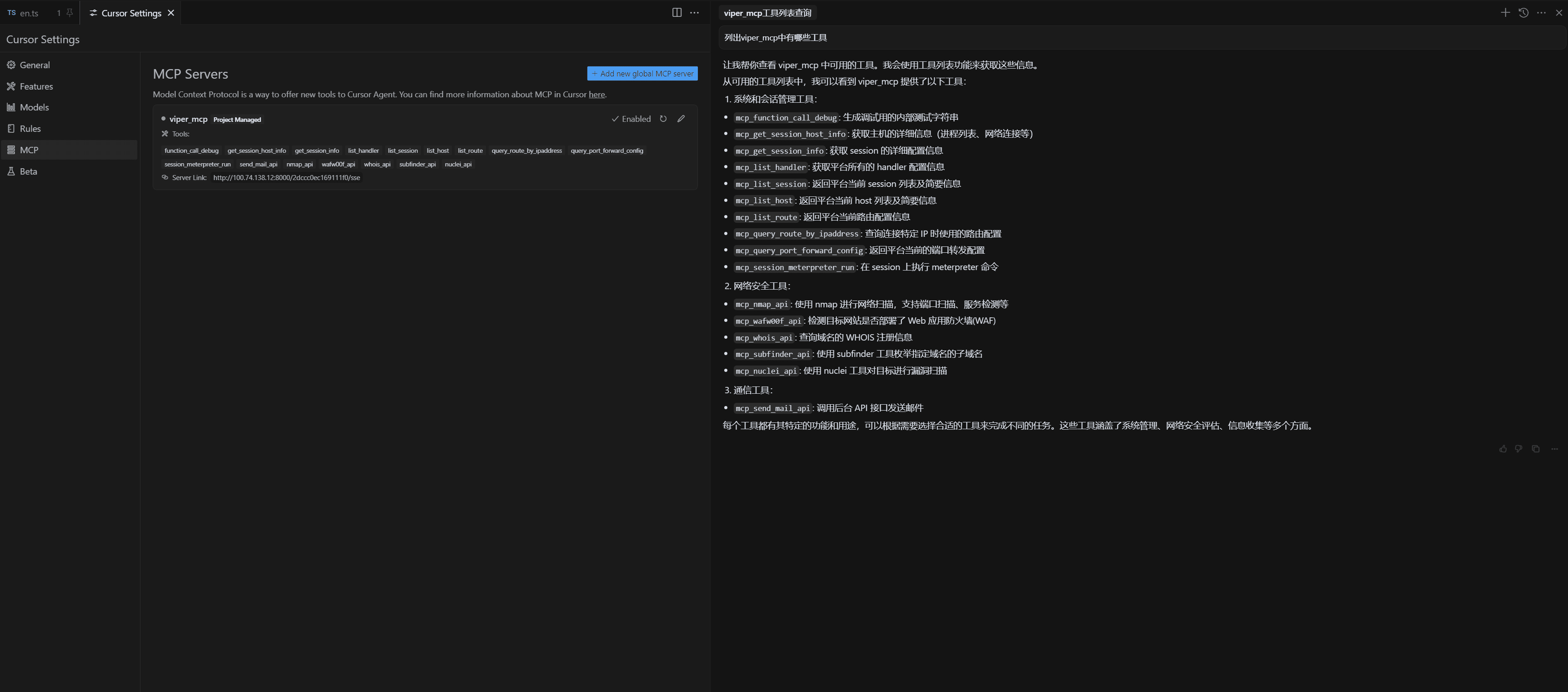
Task: Open response more actions ellipsis
Action: click(1554, 449)
